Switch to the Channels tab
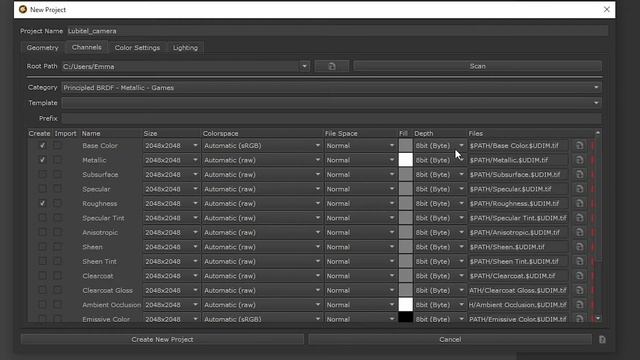Viewport: 640px width, 360px height. pos(87,47)
